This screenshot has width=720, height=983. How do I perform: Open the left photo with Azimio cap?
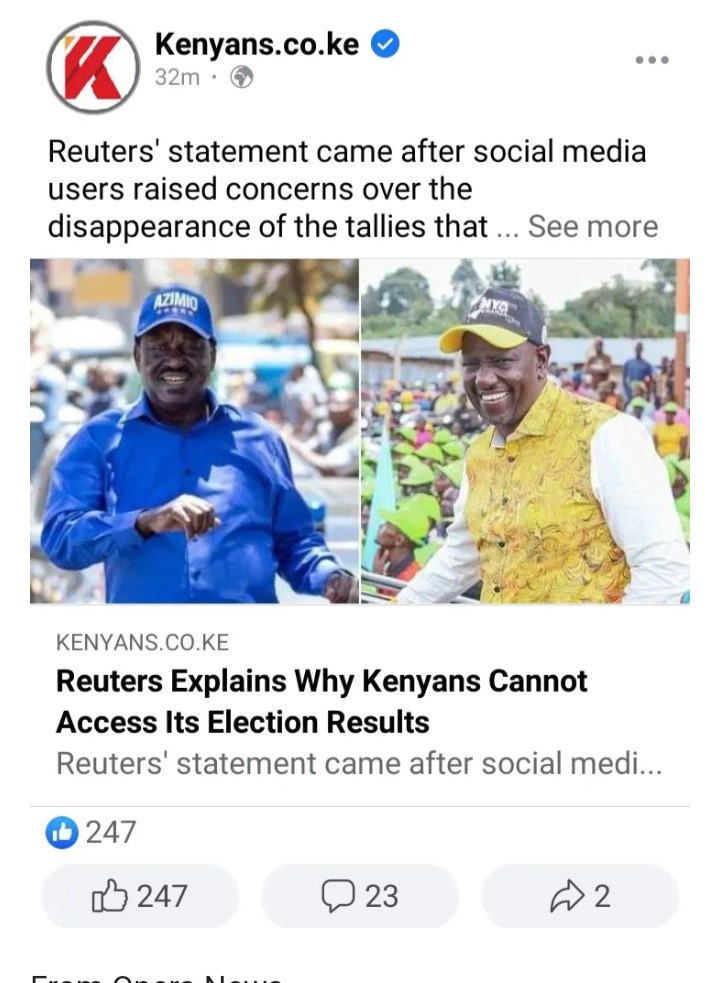[x=194, y=431]
